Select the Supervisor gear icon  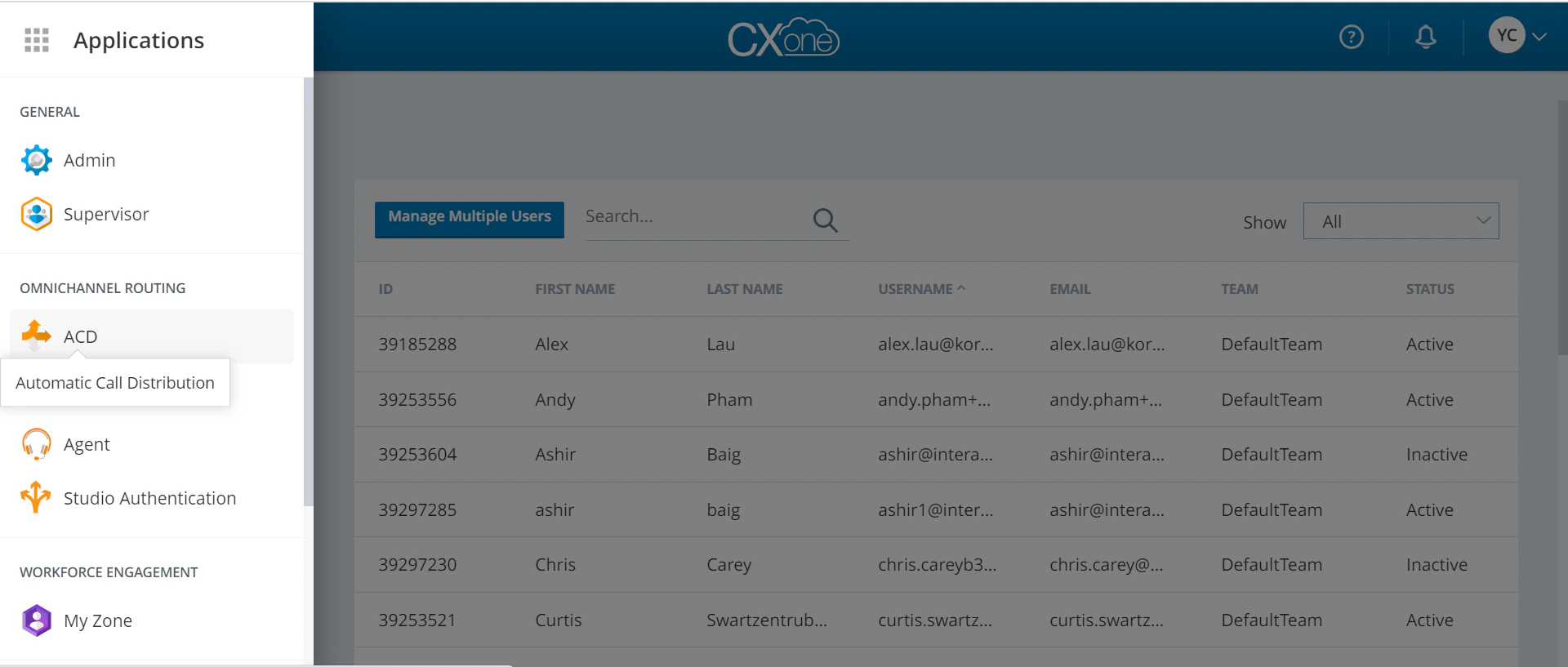(36, 214)
